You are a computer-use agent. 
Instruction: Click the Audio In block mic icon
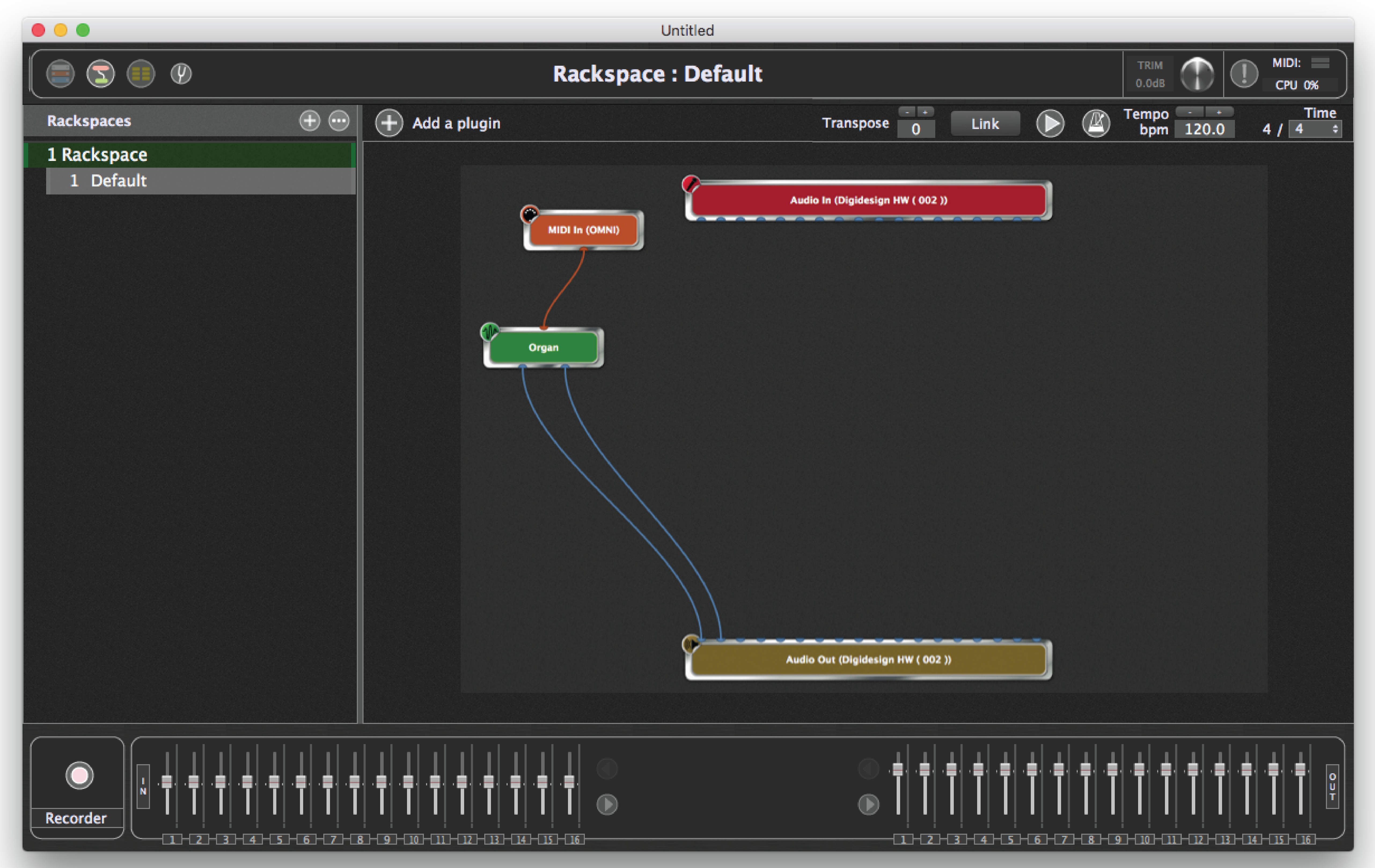coord(691,184)
